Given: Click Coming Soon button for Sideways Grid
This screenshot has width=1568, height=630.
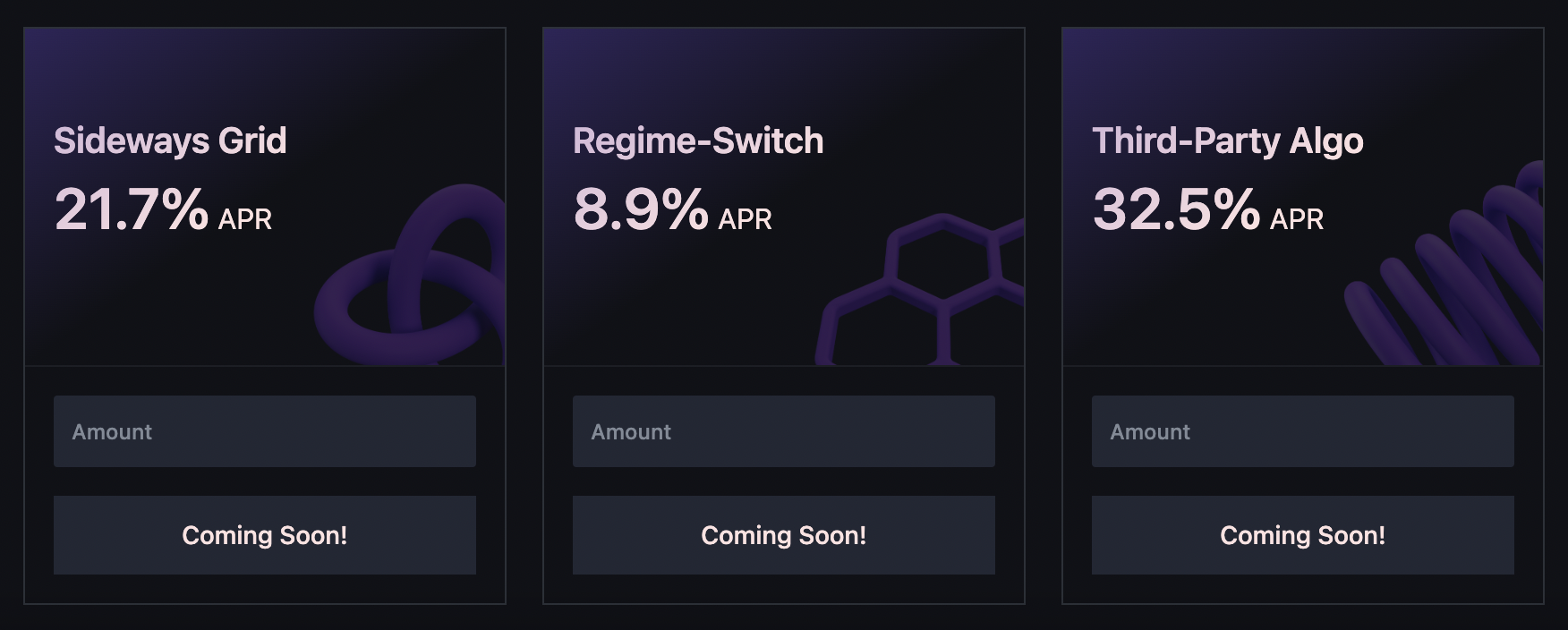Looking at the screenshot, I should tap(265, 535).
